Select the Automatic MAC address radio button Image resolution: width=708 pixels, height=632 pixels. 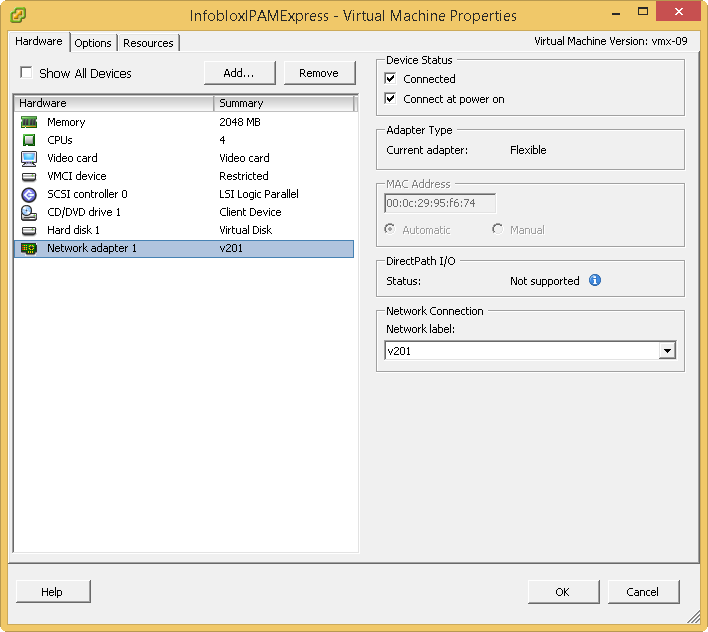(x=390, y=229)
